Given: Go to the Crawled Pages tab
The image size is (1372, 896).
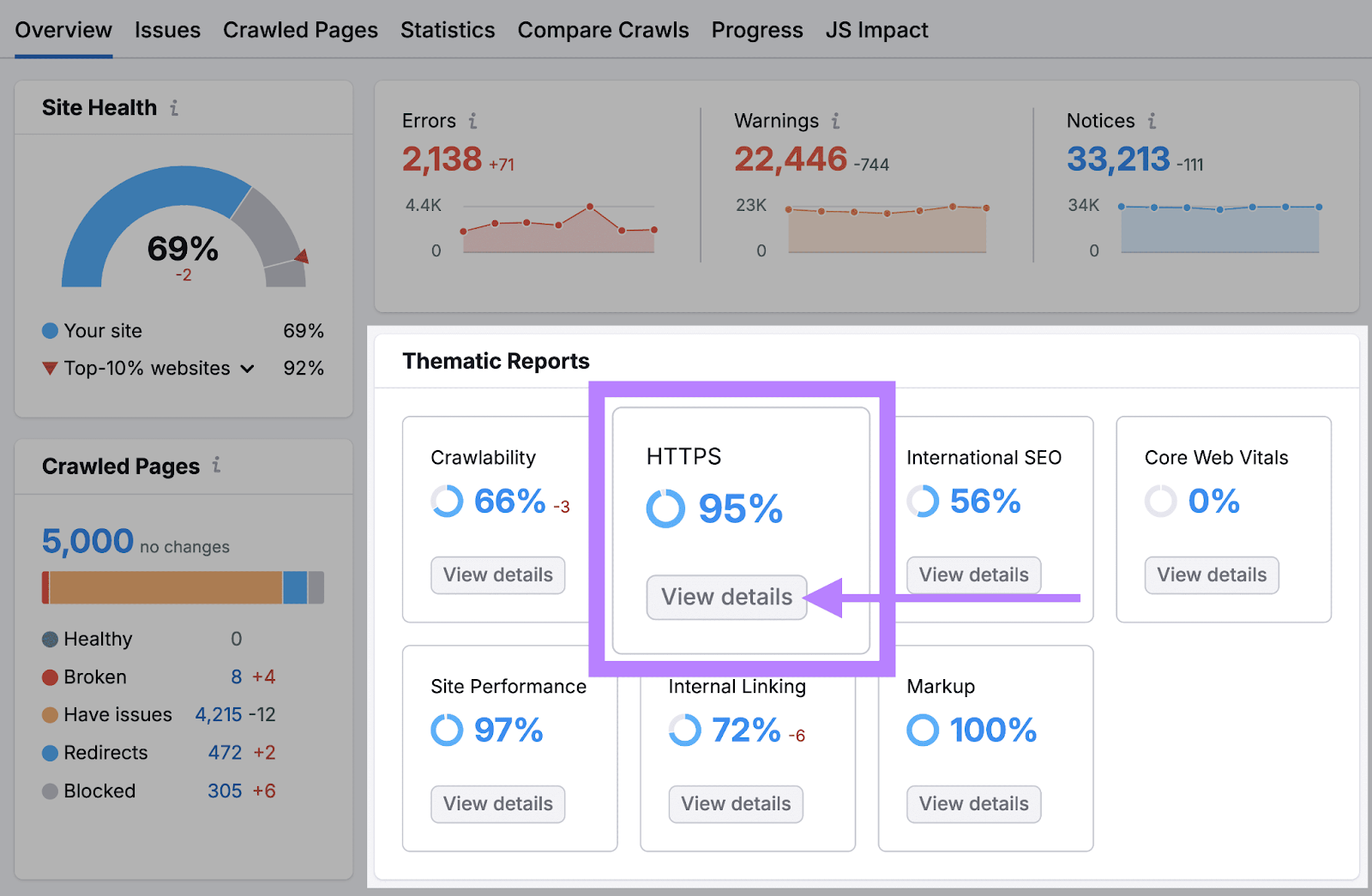Looking at the screenshot, I should point(300,30).
